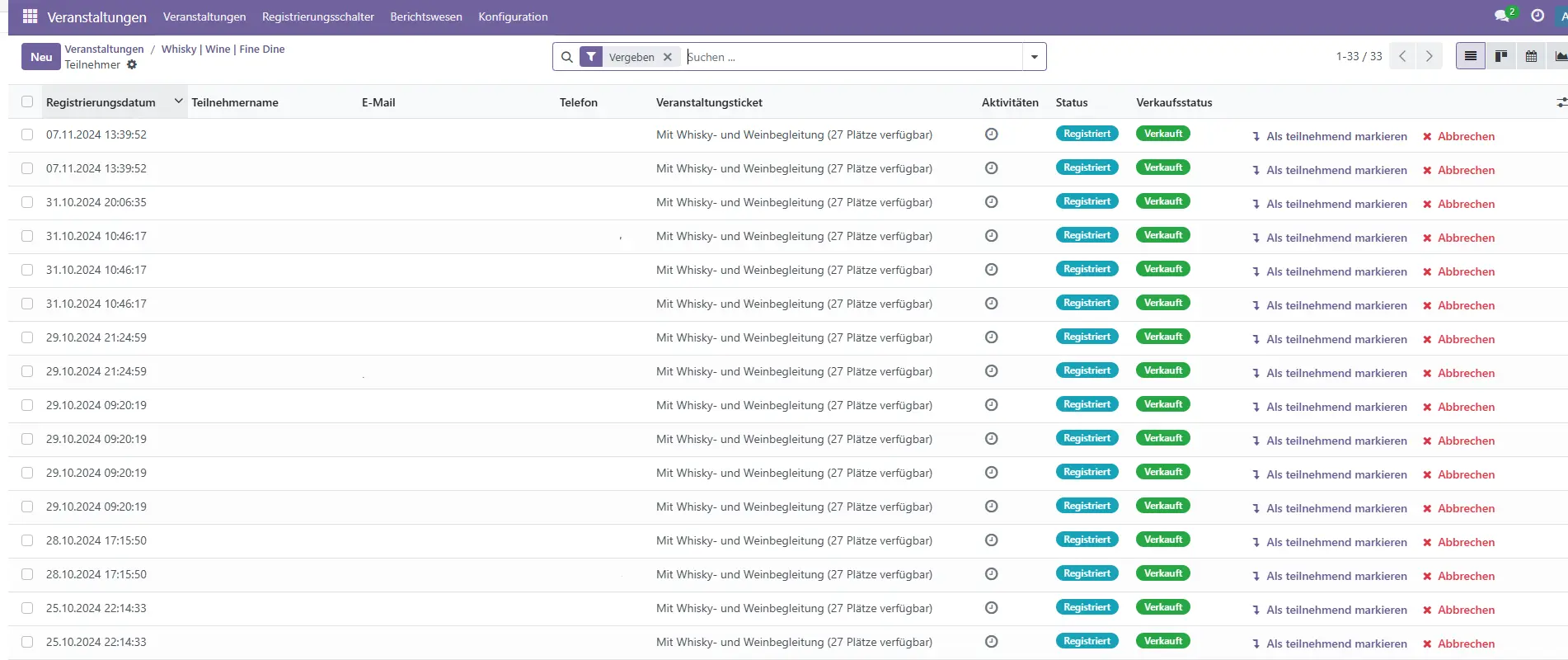Create a new record with Neu
The height and width of the screenshot is (660, 1568).
click(41, 57)
